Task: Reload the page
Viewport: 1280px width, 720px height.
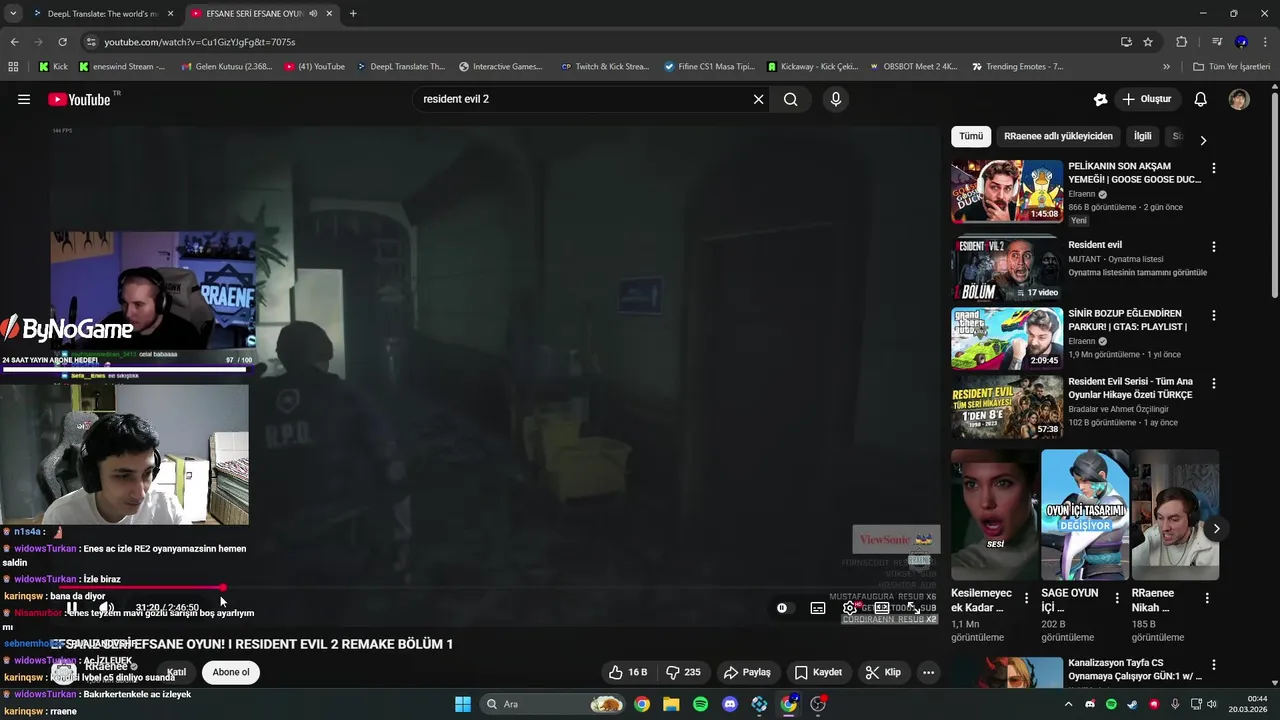Action: [62, 42]
